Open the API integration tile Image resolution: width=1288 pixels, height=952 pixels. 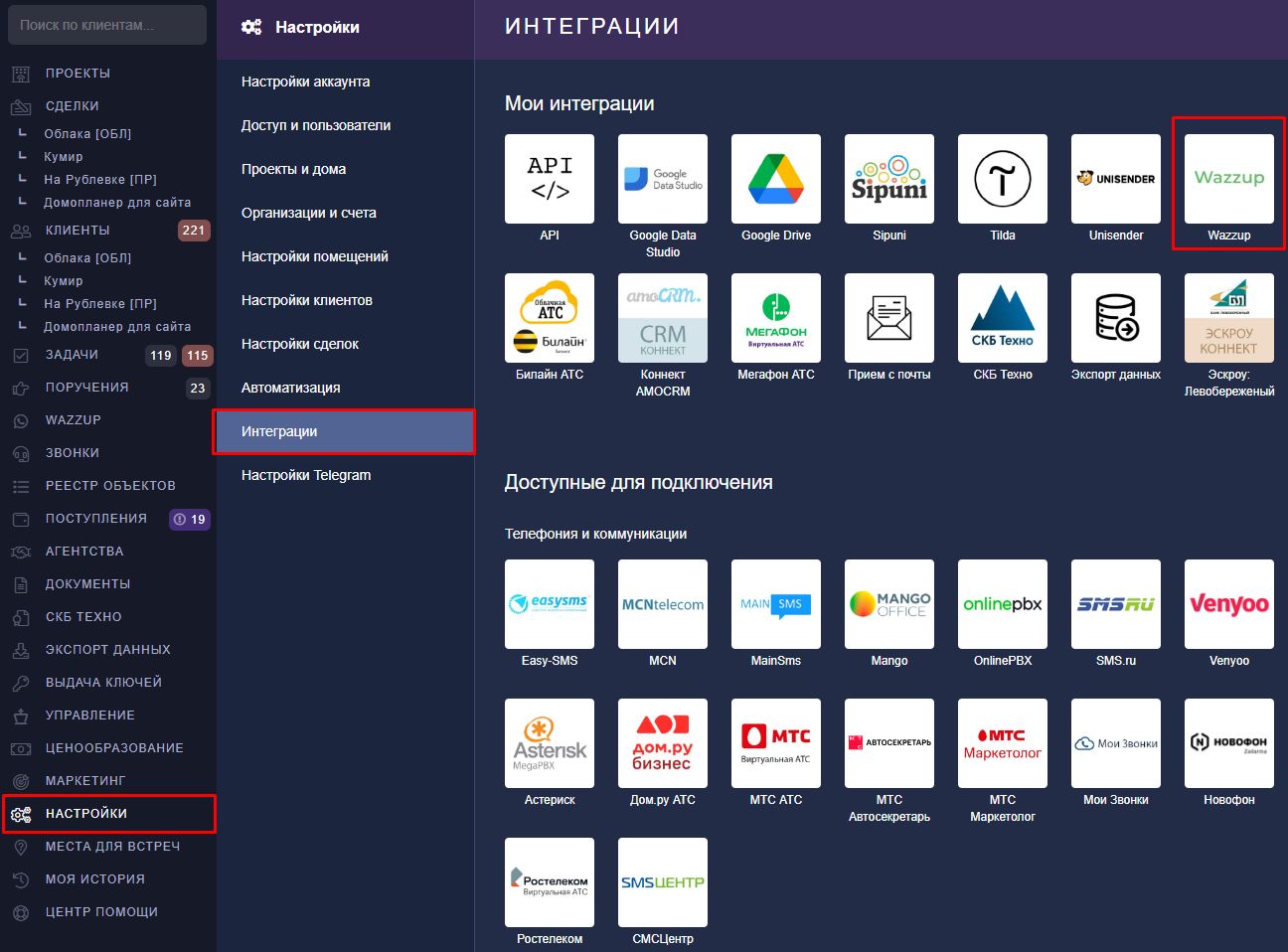pyautogui.click(x=550, y=179)
